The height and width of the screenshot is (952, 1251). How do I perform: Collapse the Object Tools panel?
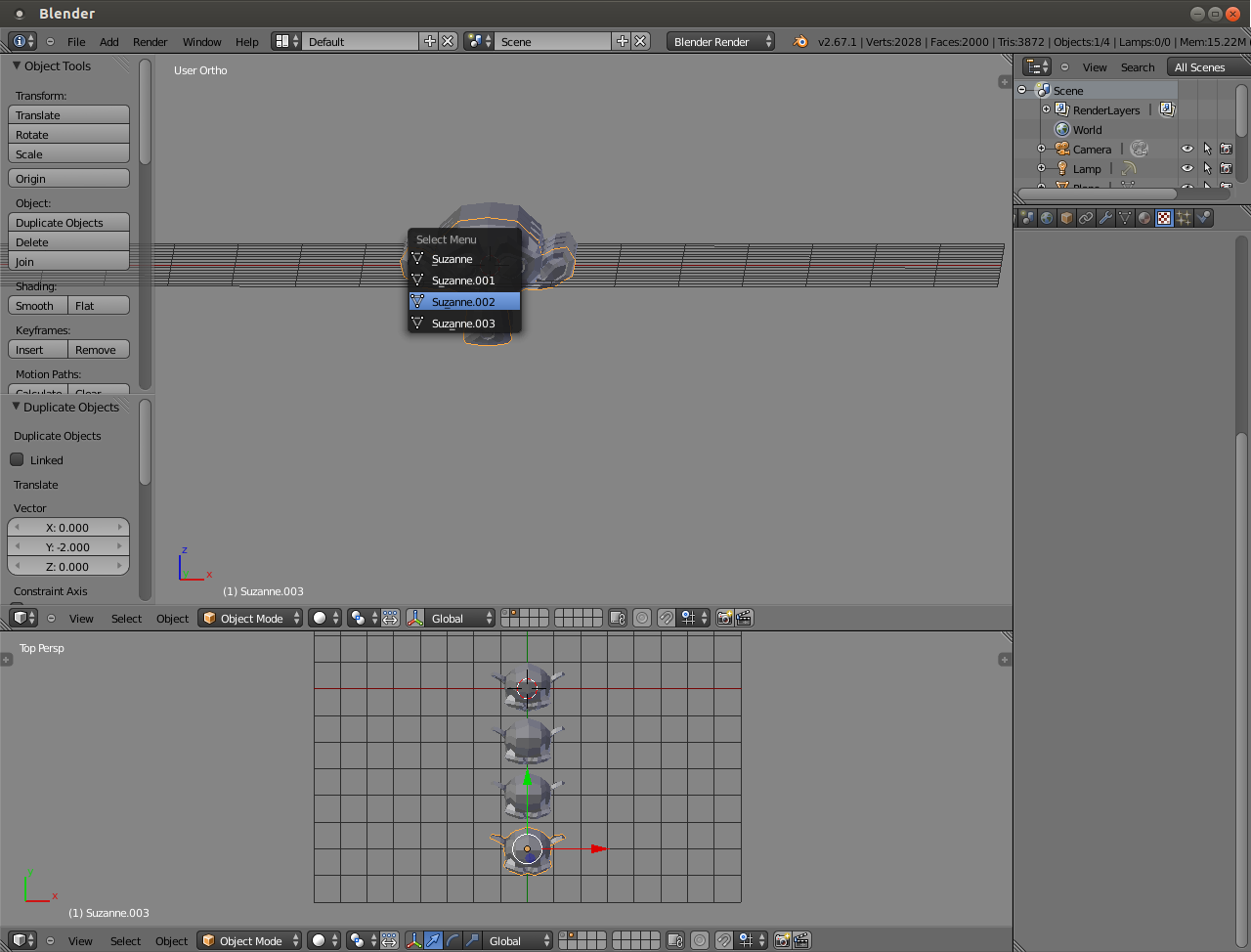(17, 65)
